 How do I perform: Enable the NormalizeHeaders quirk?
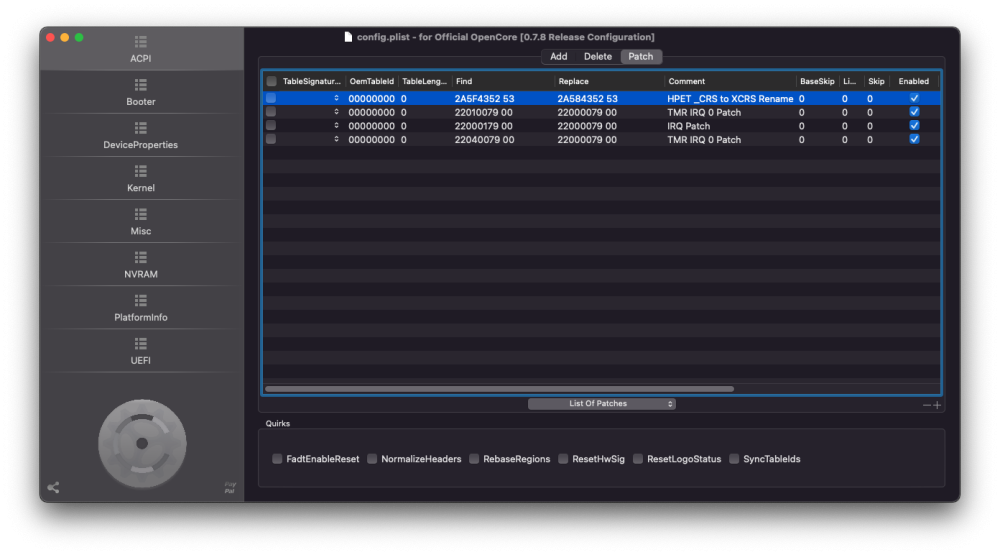tap(372, 459)
